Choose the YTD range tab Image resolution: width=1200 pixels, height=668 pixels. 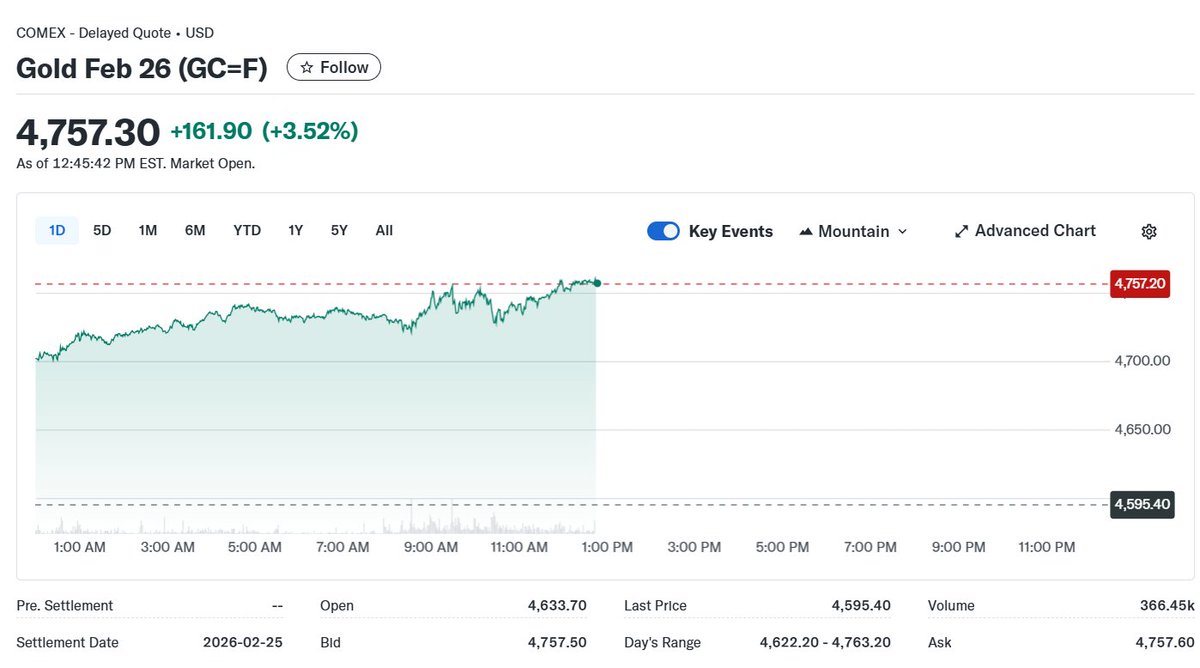247,230
